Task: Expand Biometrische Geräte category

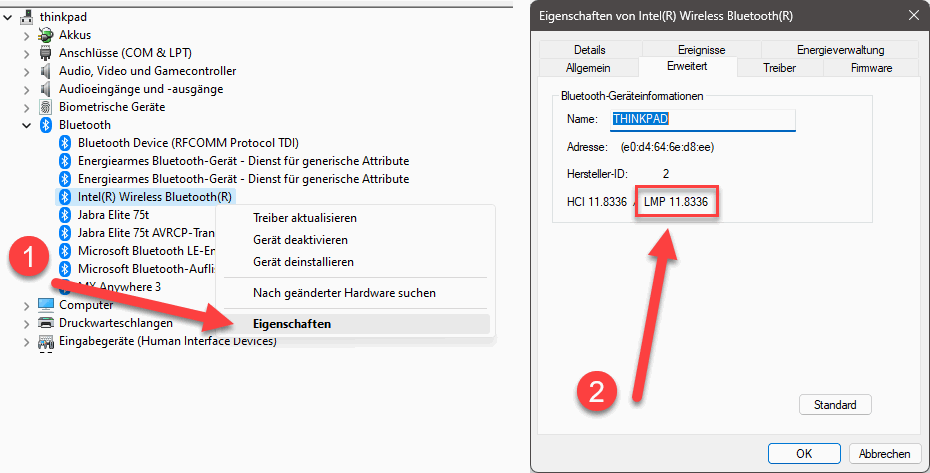Action: pos(26,107)
